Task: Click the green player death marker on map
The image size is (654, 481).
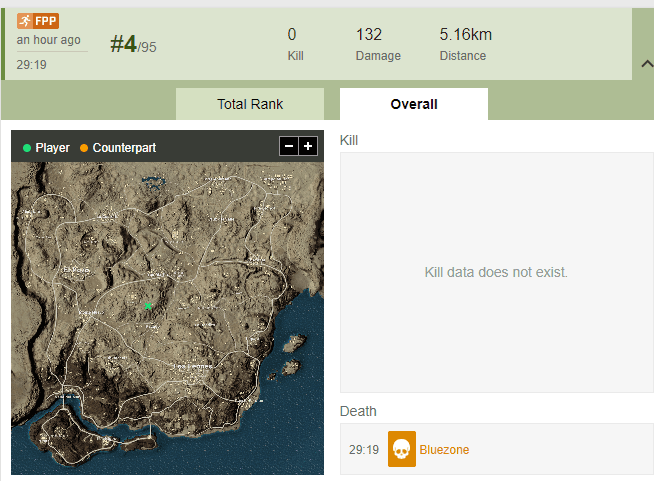Action: tap(148, 306)
